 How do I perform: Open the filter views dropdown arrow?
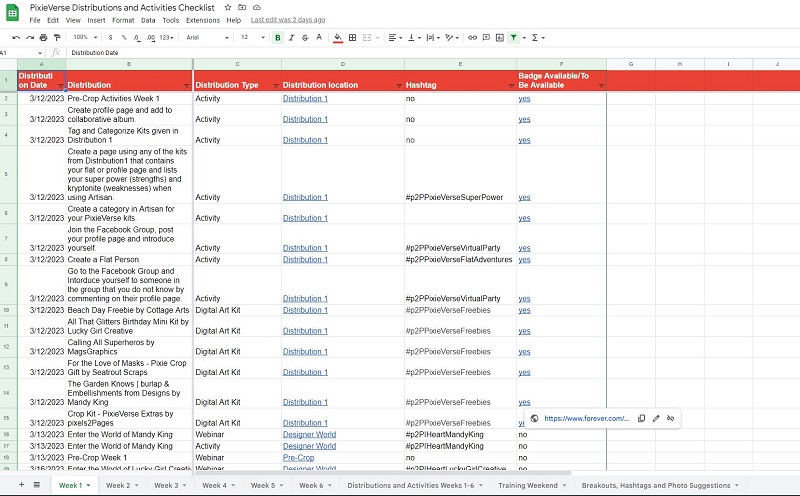pyautogui.click(x=524, y=38)
